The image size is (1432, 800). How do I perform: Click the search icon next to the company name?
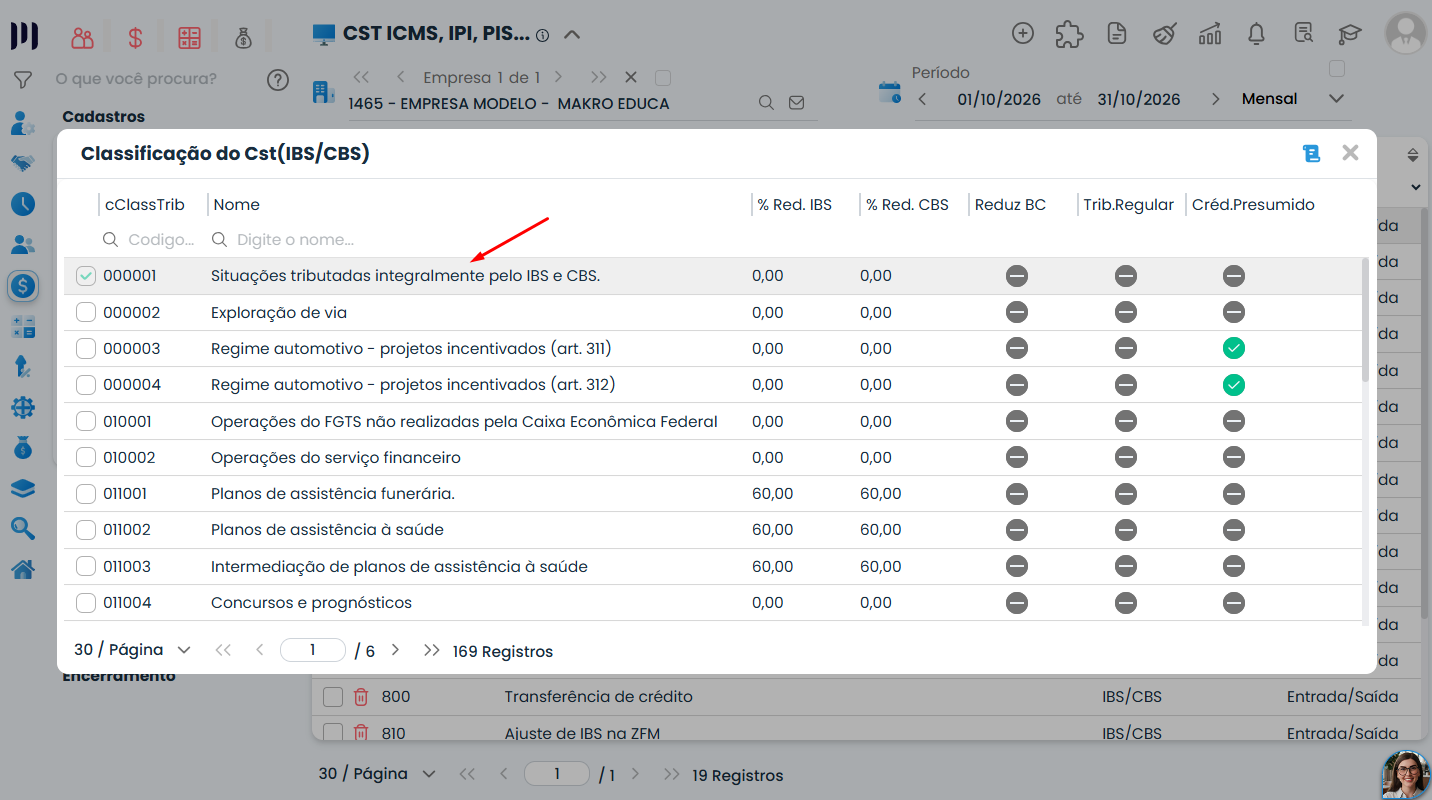[x=766, y=103]
